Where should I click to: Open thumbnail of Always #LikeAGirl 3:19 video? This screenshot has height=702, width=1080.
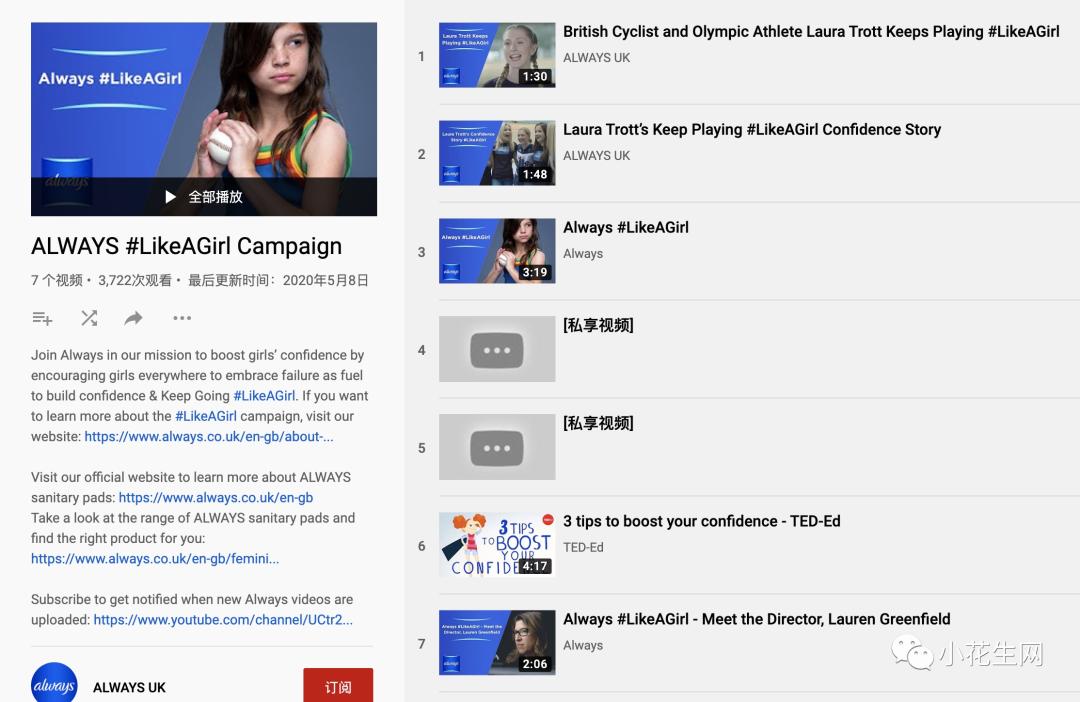click(x=497, y=251)
